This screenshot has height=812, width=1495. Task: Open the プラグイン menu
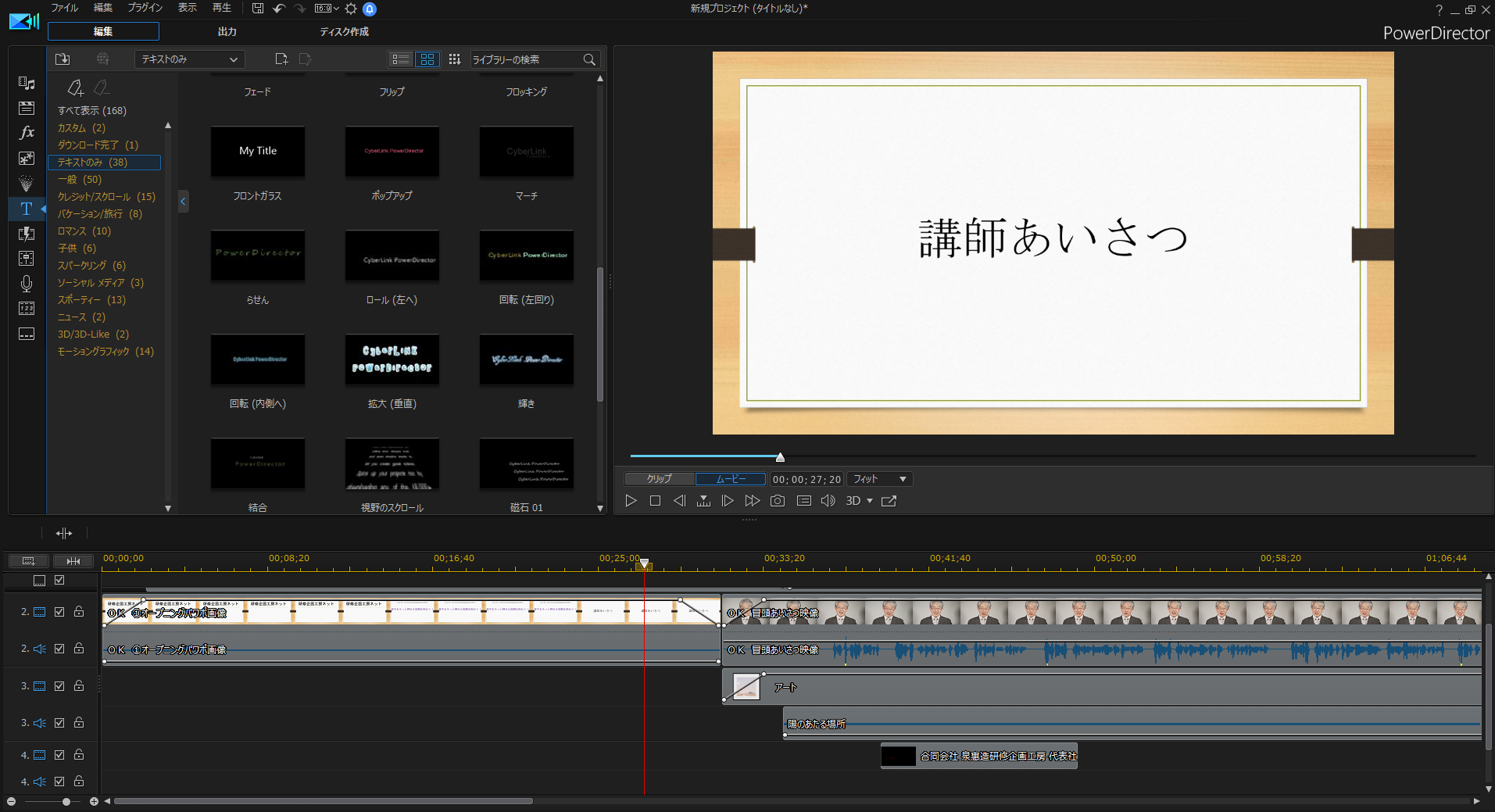click(x=145, y=8)
